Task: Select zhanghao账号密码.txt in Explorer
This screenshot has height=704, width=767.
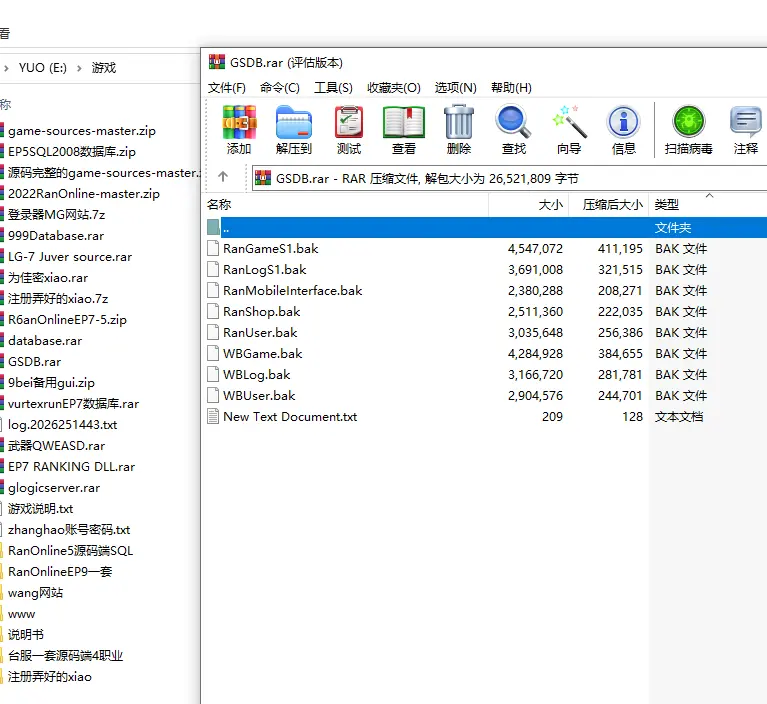Action: [x=69, y=530]
